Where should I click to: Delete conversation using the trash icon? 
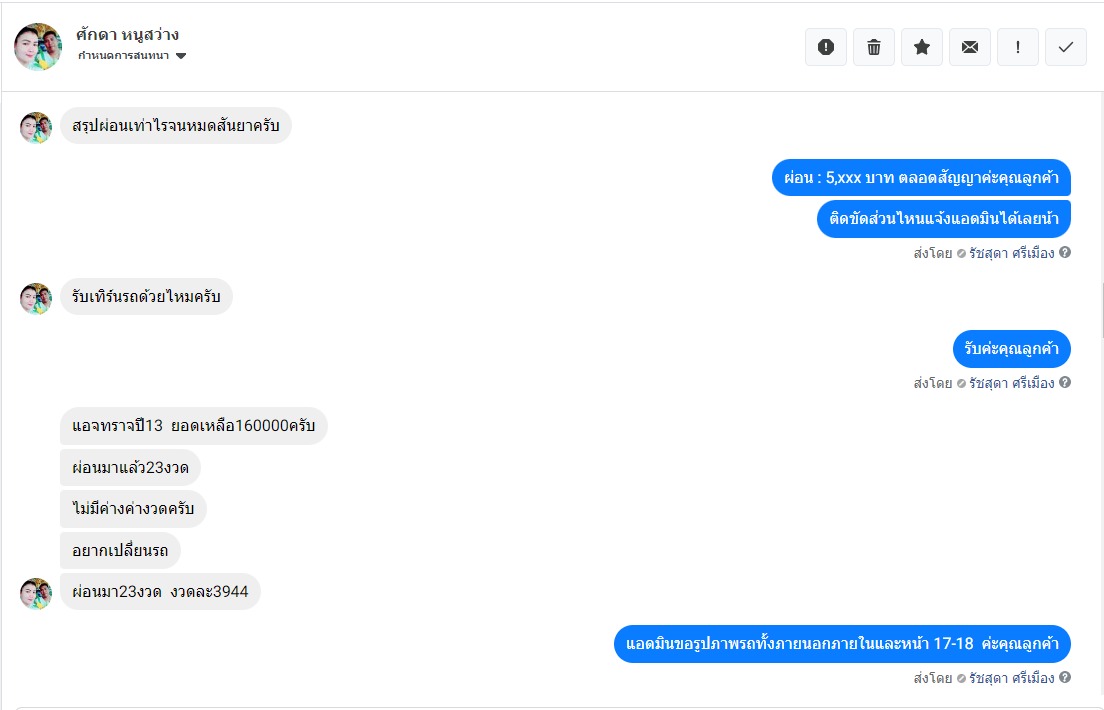coord(874,47)
